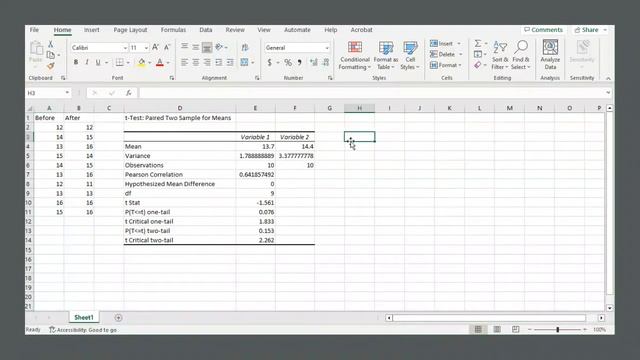Increase font size with large A icon
Image resolution: width=640 pixels, height=360 pixels.
[x=156, y=47]
